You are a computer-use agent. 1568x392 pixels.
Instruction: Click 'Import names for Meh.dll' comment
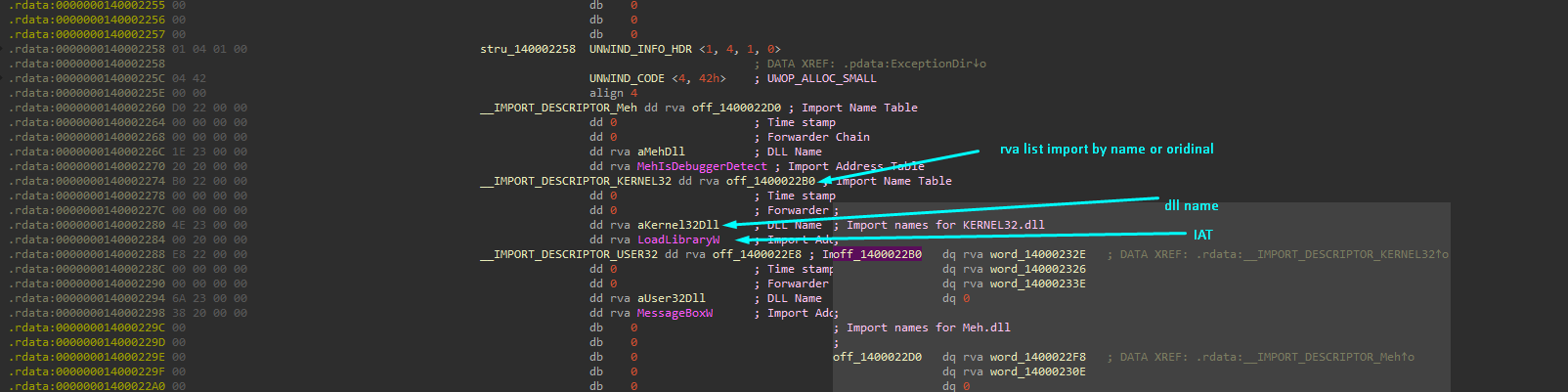[x=929, y=327]
